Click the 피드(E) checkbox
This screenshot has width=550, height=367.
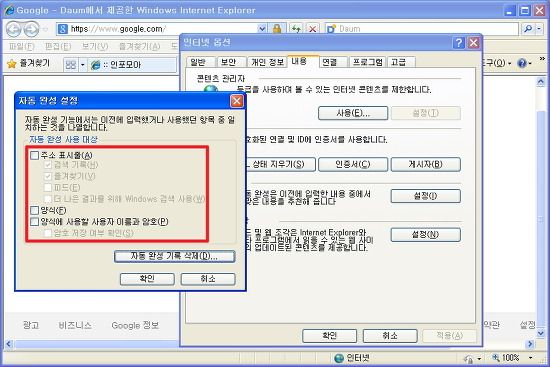point(48,188)
